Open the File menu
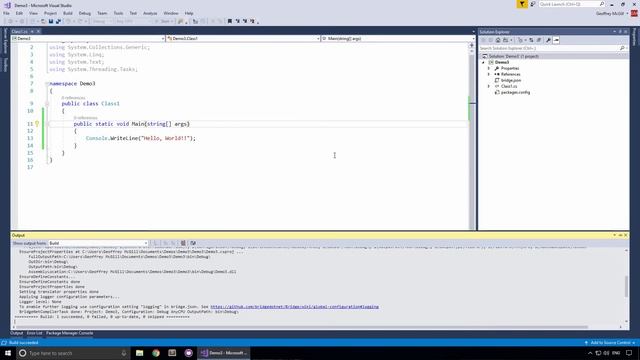This screenshot has width=640, height=360. coord(6,13)
